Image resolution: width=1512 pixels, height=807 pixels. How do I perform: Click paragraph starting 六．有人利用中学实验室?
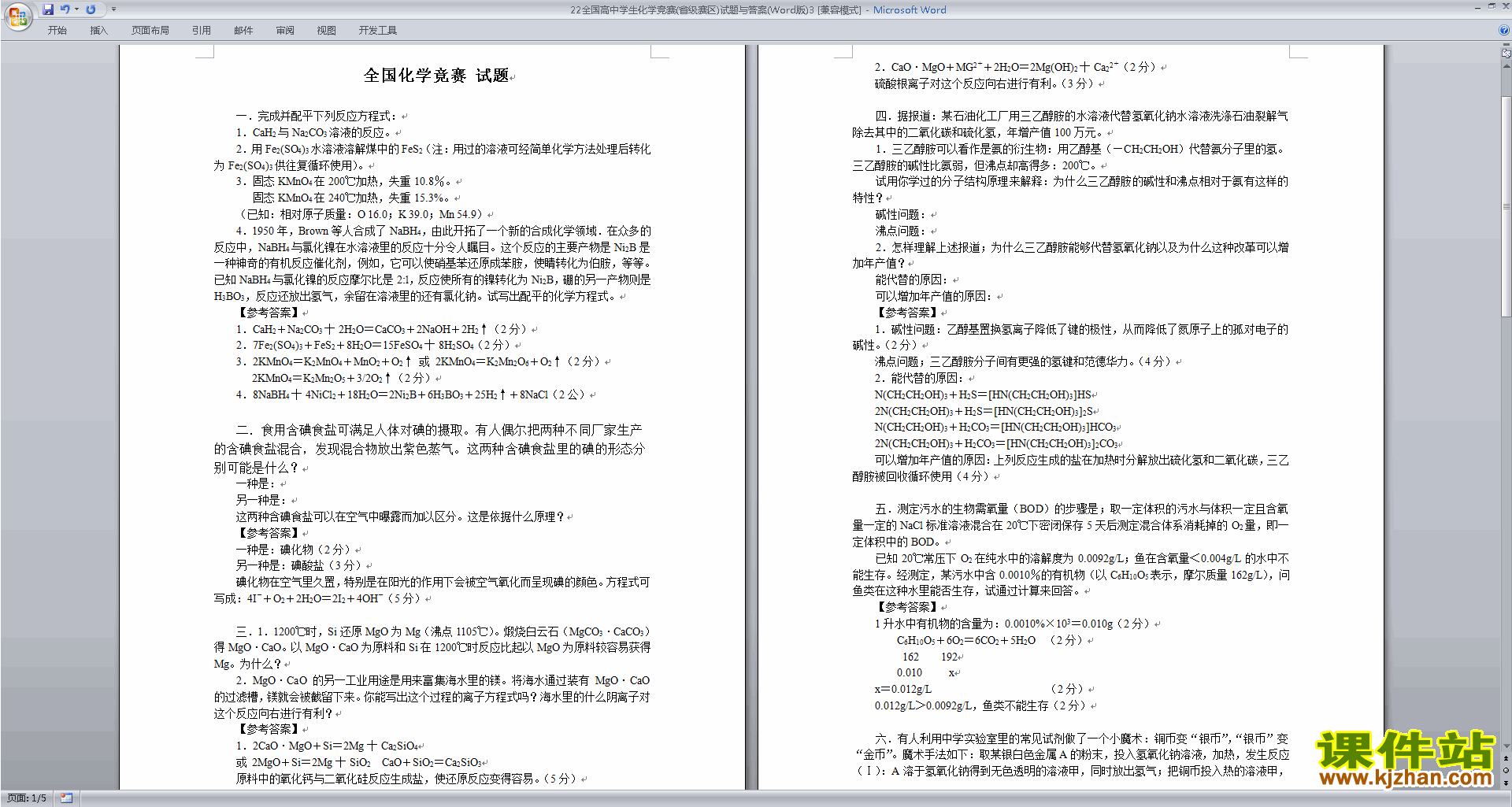tap(1070, 755)
